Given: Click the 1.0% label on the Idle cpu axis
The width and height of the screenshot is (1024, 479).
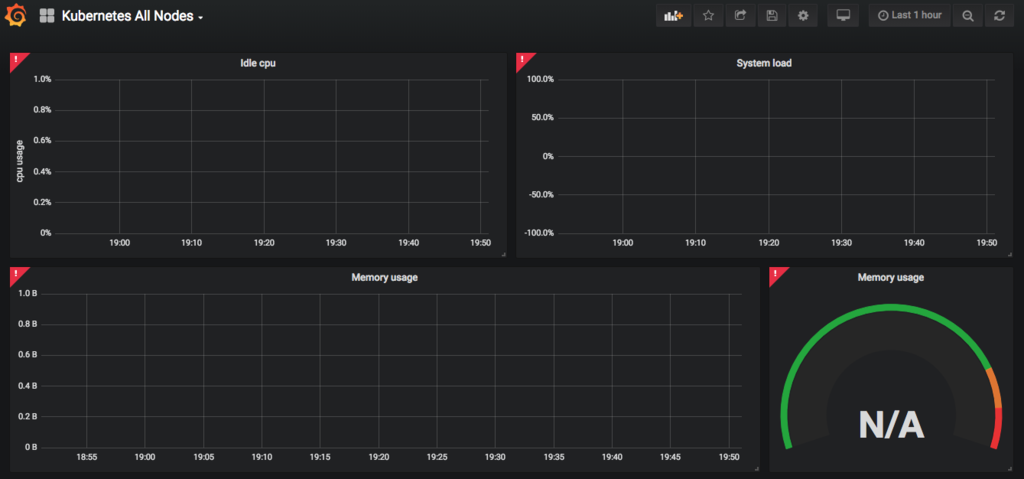Looking at the screenshot, I should click(x=42, y=80).
